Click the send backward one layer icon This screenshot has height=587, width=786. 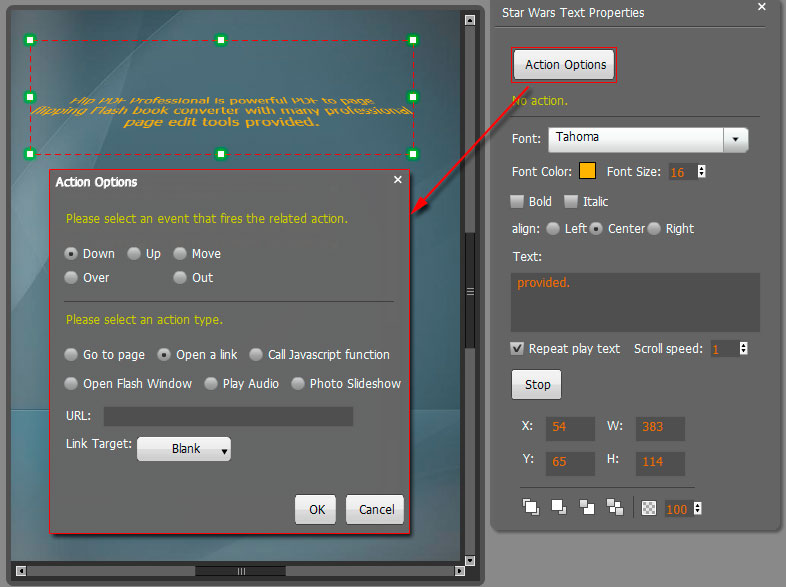(586, 507)
